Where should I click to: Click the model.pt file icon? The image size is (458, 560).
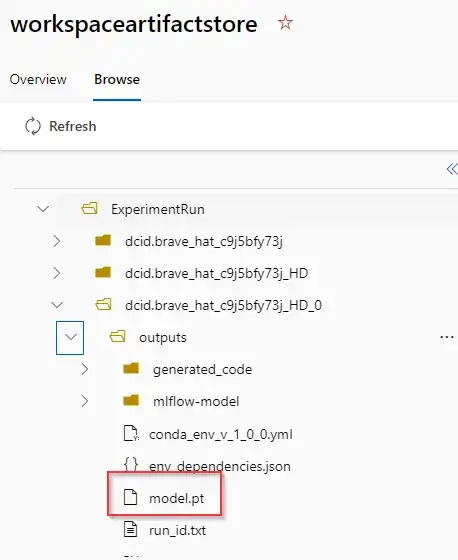[130, 497]
